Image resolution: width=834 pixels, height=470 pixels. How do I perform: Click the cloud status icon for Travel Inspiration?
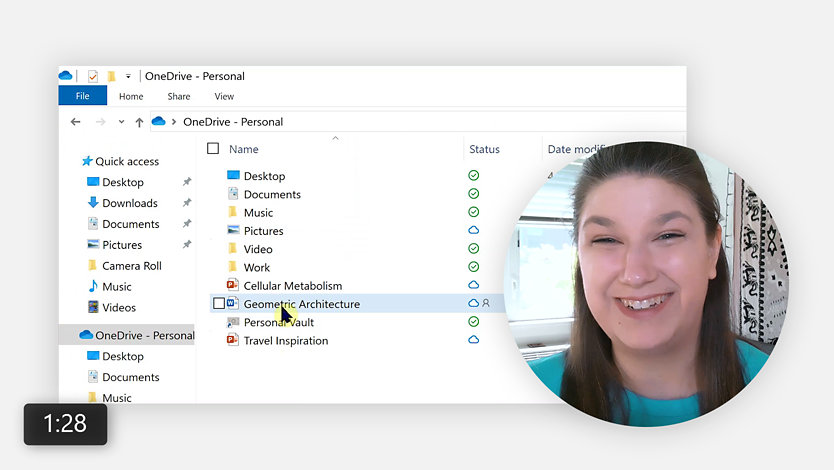coord(473,340)
